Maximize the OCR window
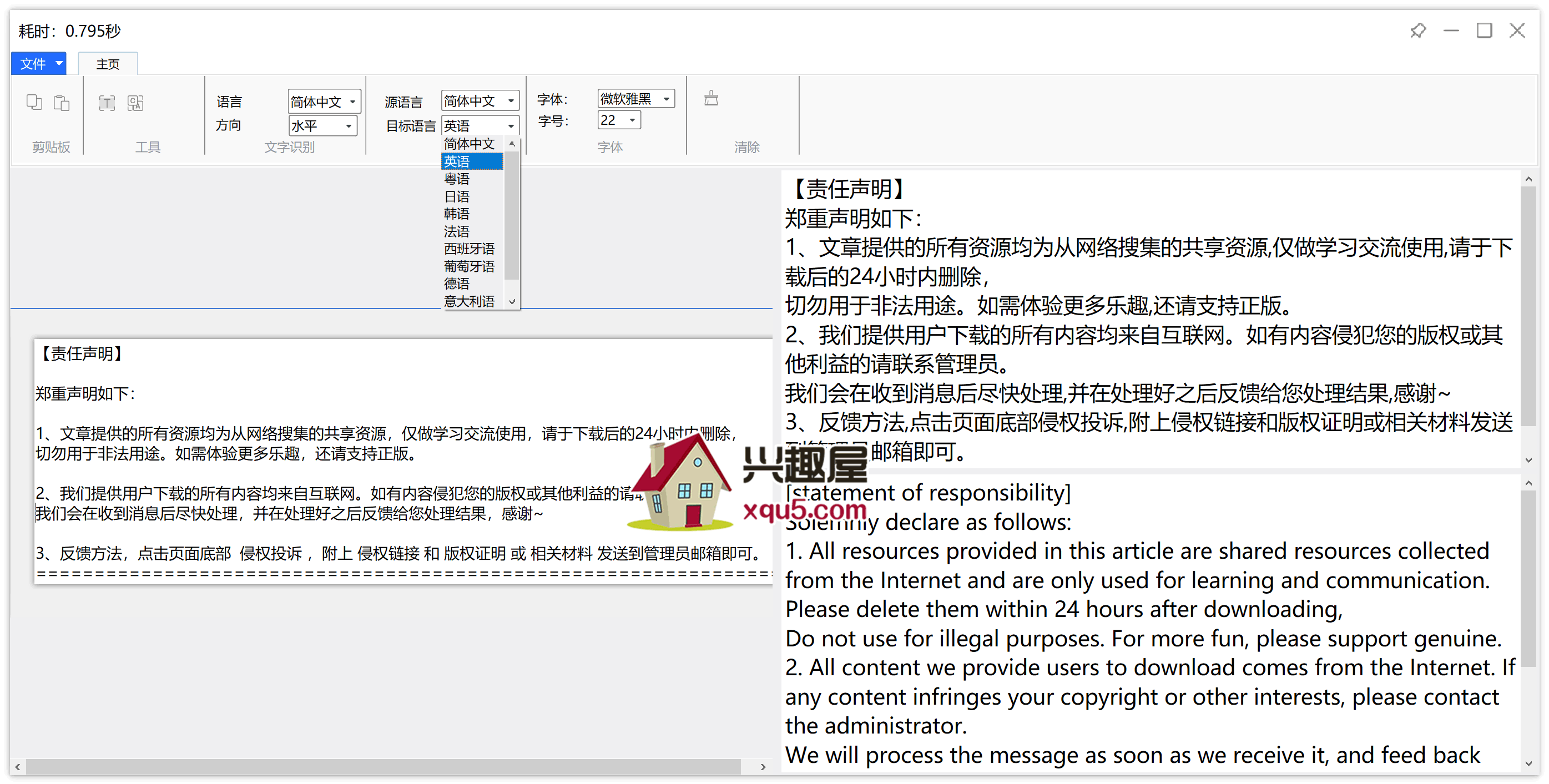The image size is (1549, 784). point(1484,31)
